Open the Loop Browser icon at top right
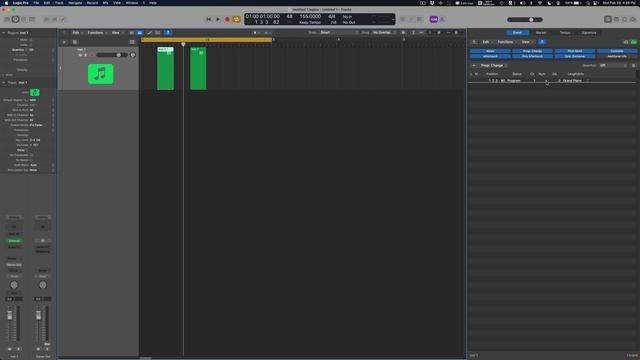This screenshot has height=360, width=640. (x=624, y=19)
